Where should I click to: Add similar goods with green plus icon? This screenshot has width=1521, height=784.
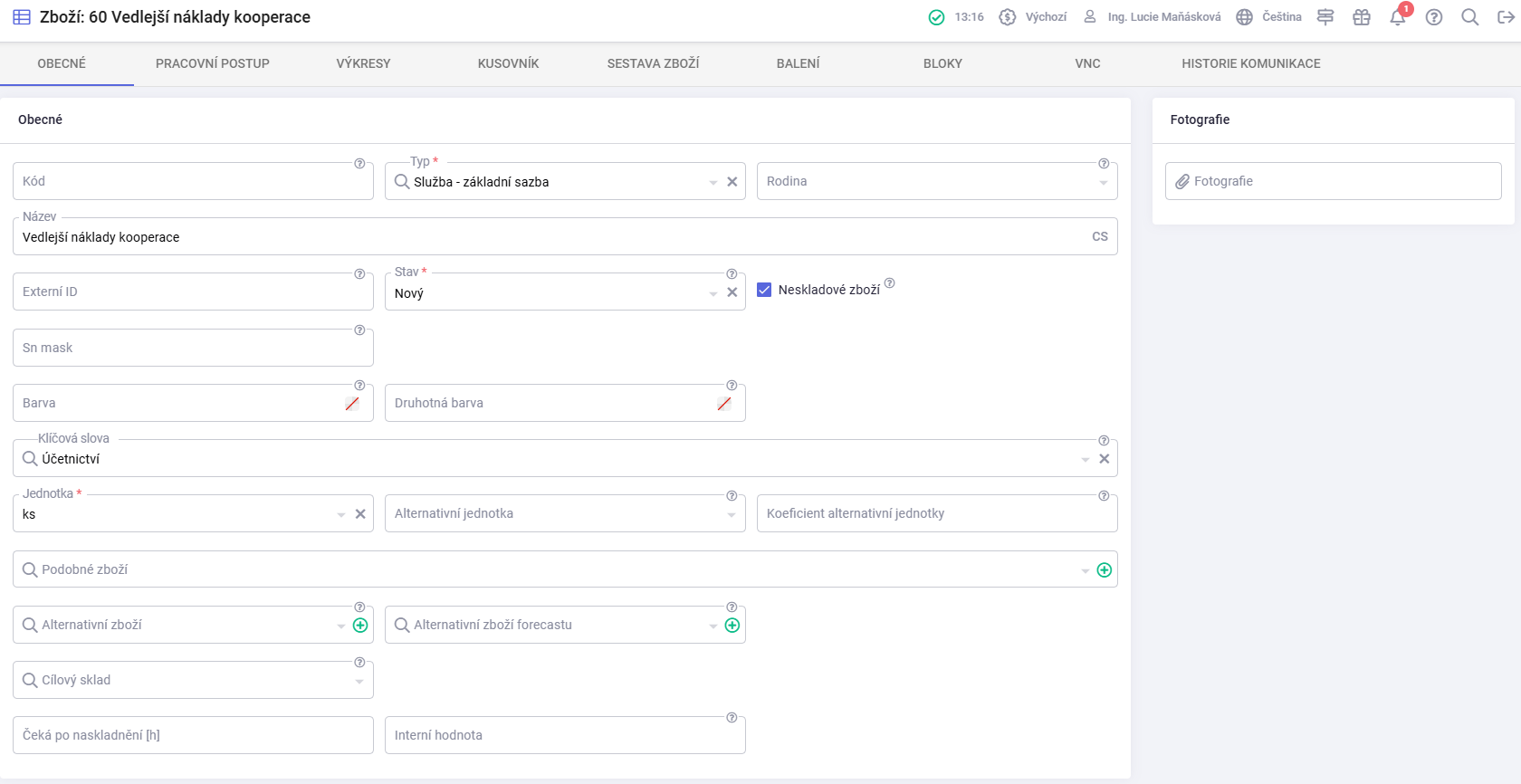click(x=1104, y=570)
